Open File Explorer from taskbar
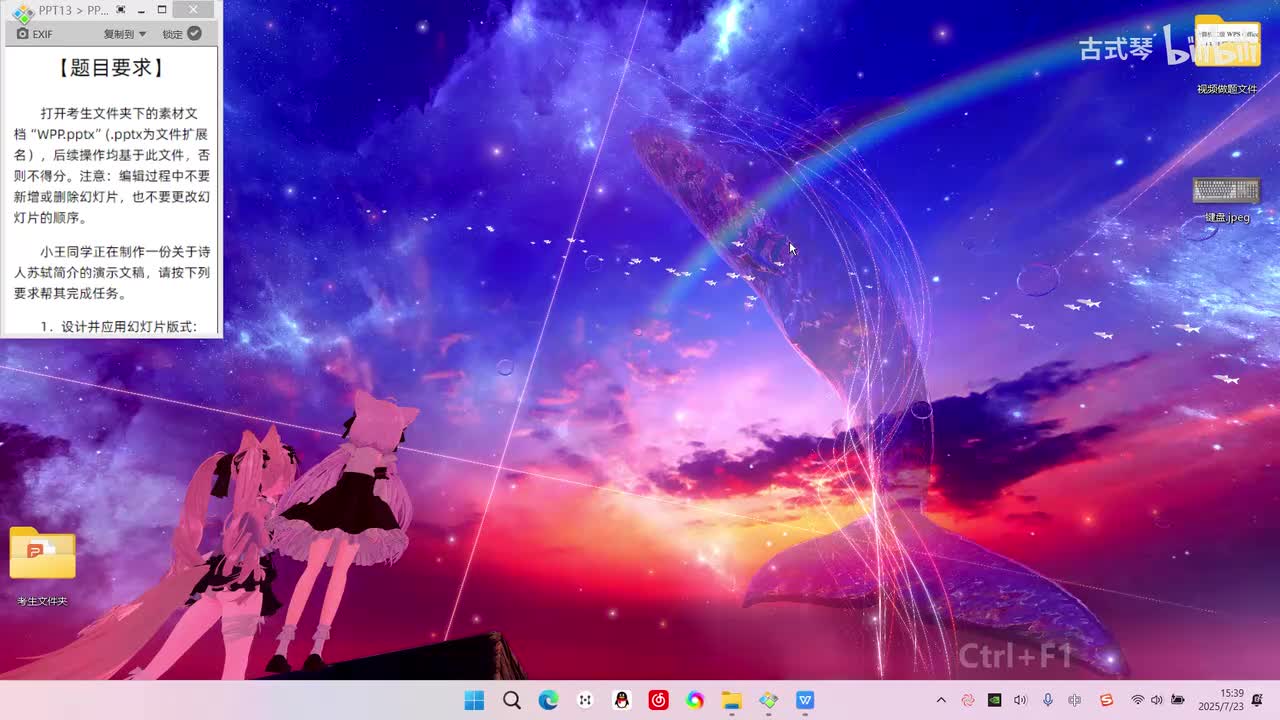Viewport: 1280px width, 720px height. pos(732,700)
